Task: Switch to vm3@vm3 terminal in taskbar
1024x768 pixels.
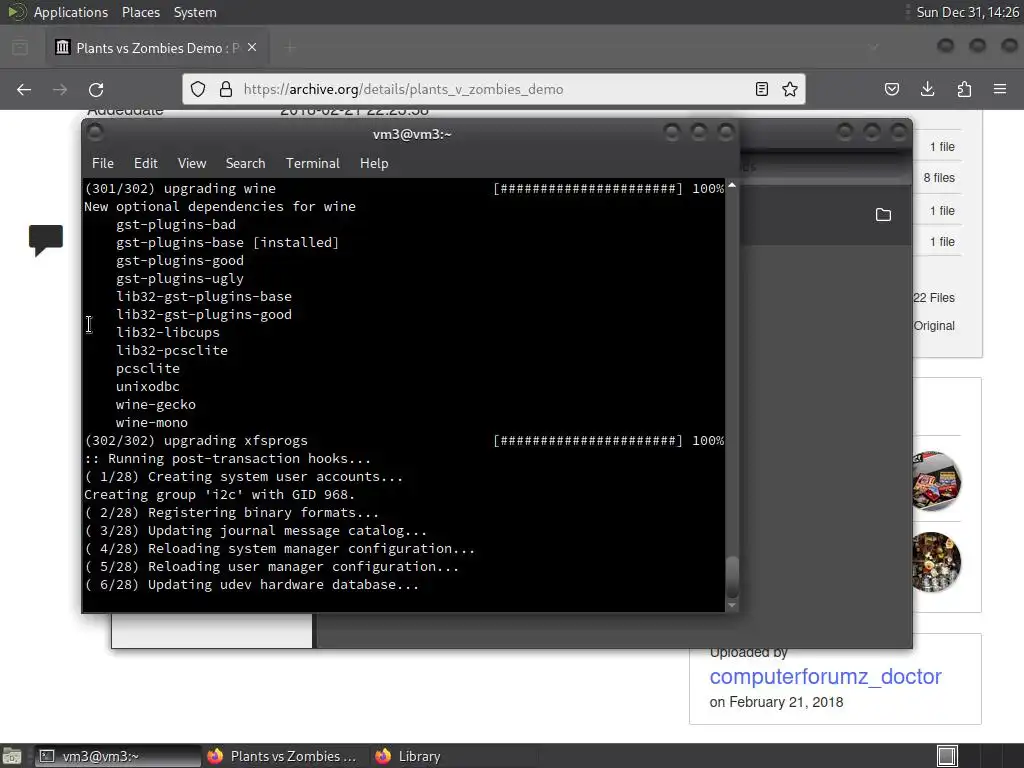Action: click(118, 756)
